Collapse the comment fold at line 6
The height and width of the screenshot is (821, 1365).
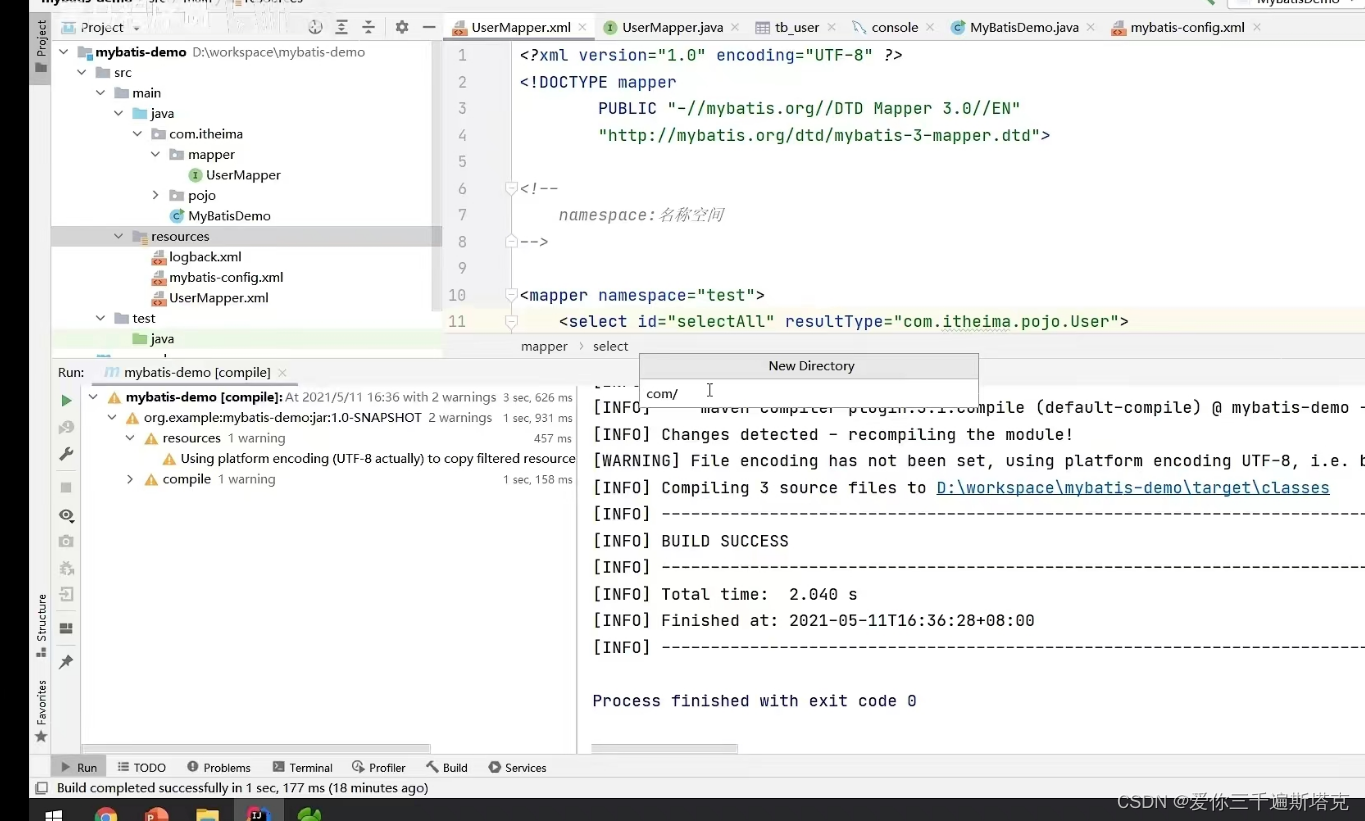pos(510,188)
